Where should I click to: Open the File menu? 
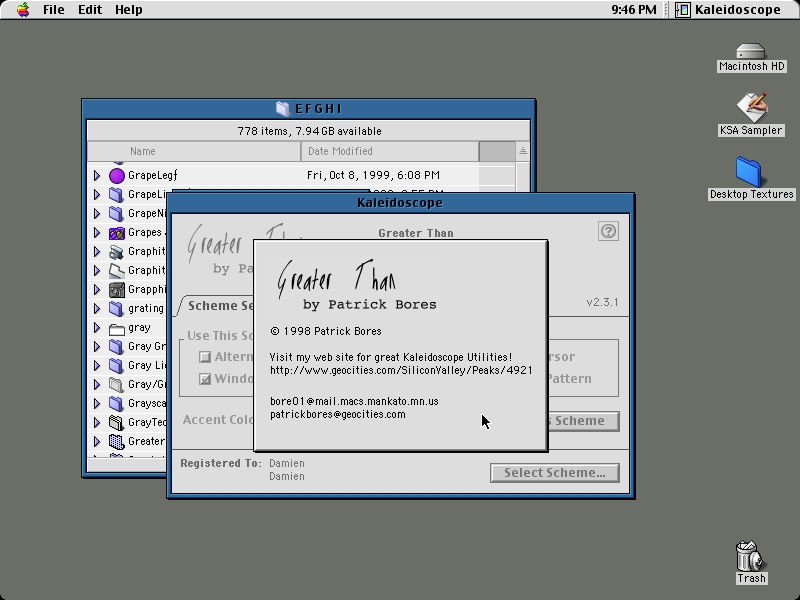(x=54, y=10)
